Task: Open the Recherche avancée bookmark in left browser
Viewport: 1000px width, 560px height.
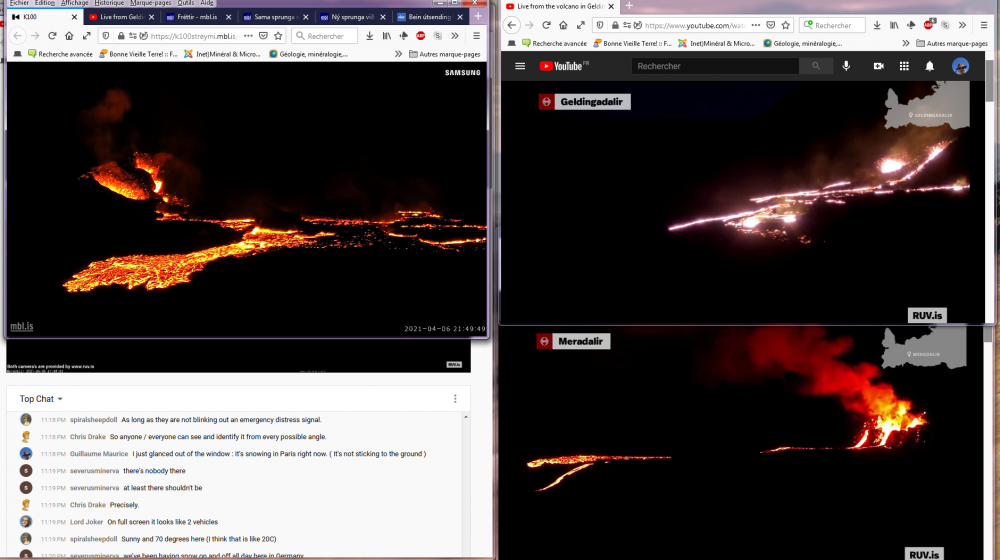Action: 61,54
